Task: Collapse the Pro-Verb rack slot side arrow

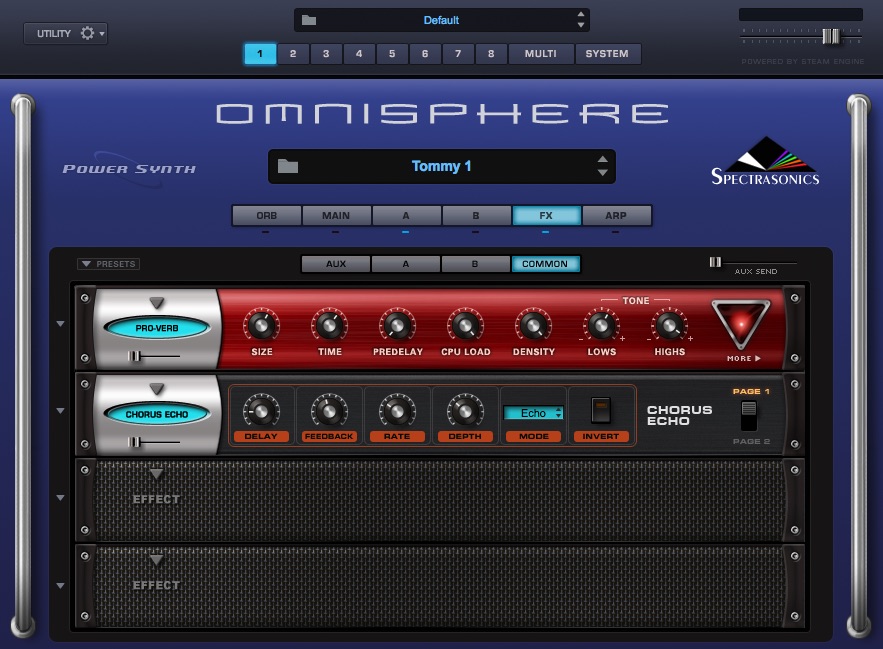Action: (60, 324)
